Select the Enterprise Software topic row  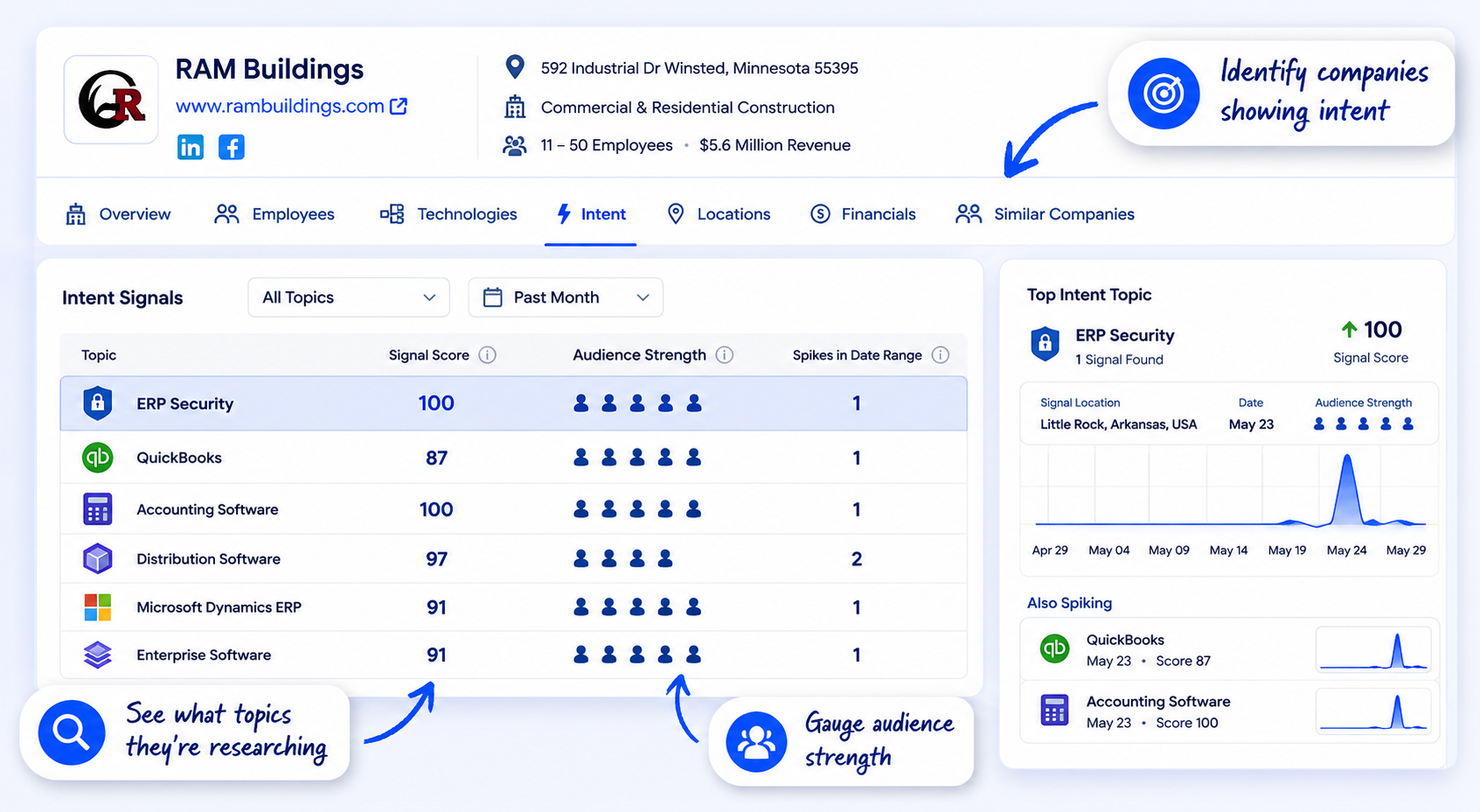514,655
